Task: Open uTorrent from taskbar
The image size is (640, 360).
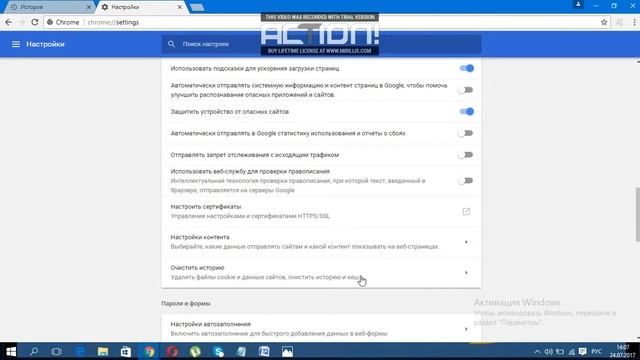Action: point(195,351)
